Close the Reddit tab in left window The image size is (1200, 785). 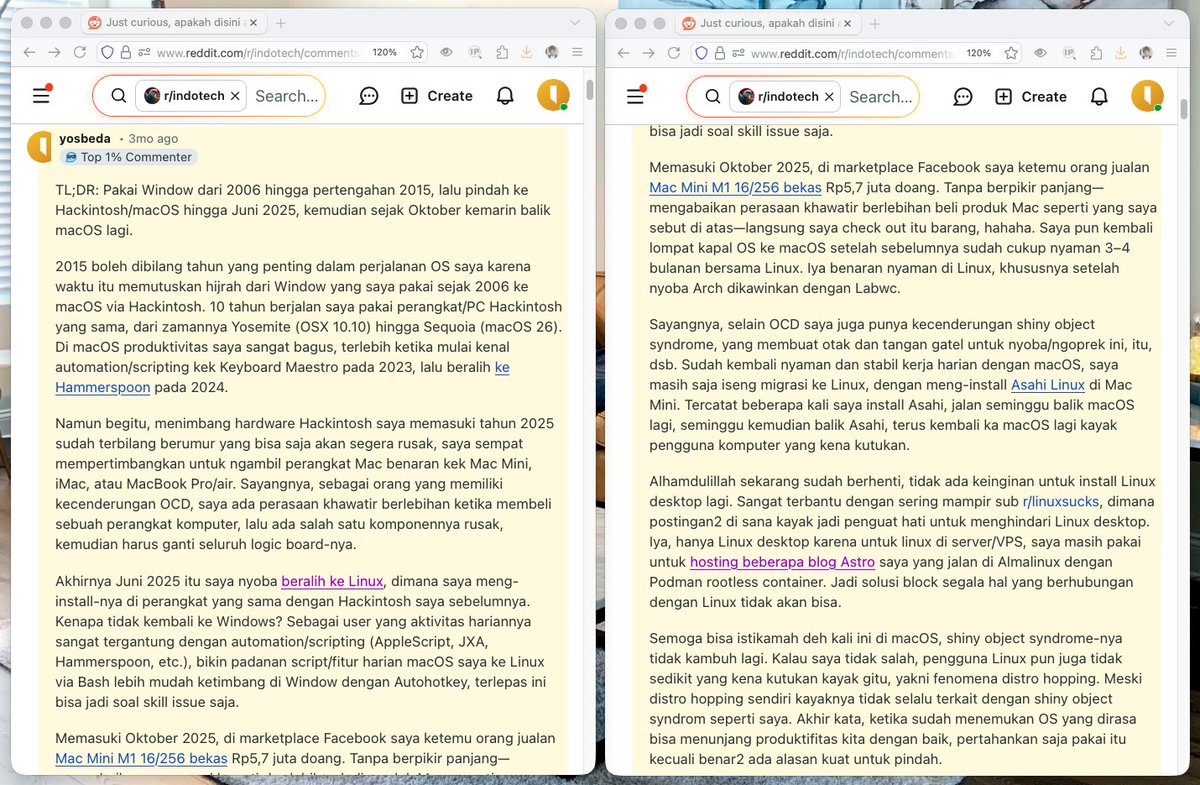coord(252,22)
